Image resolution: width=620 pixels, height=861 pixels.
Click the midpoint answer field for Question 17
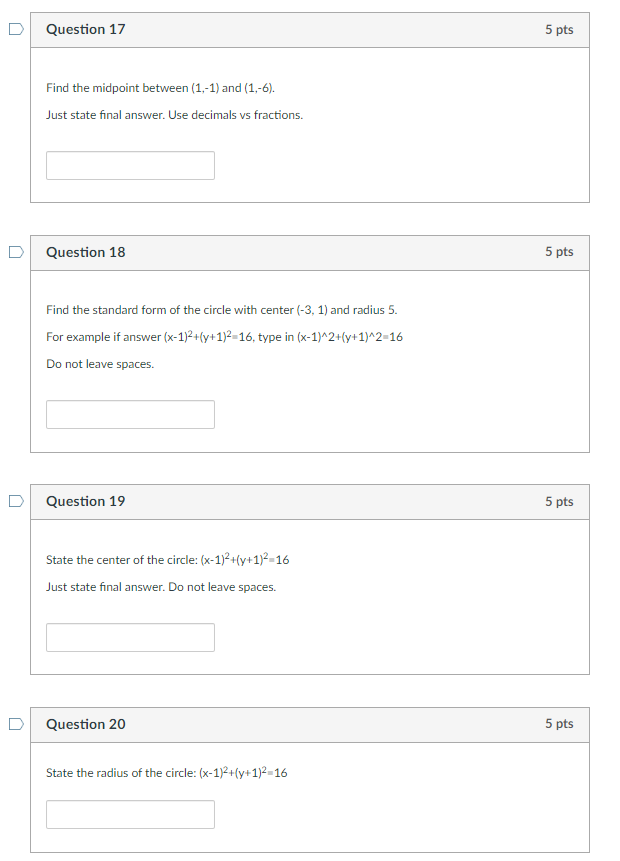pos(130,165)
